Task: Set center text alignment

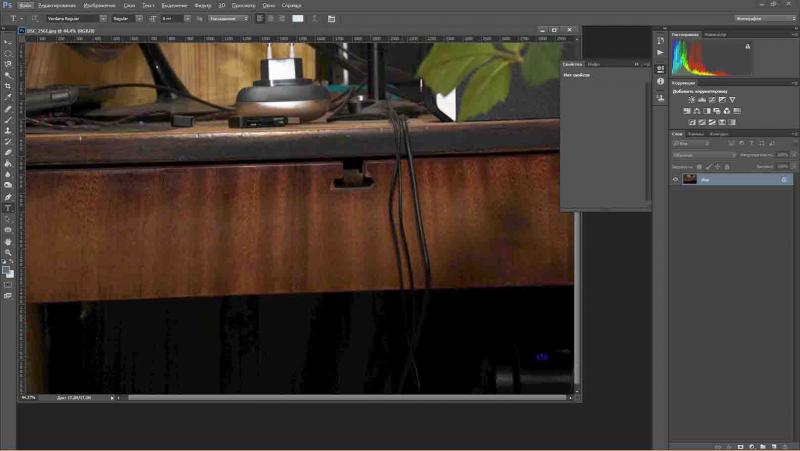Action: click(x=270, y=18)
